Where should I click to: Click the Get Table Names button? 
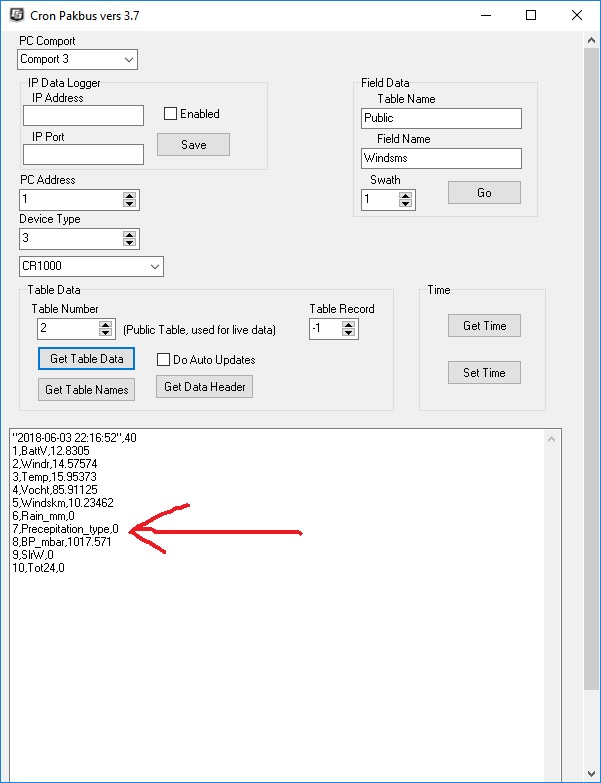[x=86, y=390]
